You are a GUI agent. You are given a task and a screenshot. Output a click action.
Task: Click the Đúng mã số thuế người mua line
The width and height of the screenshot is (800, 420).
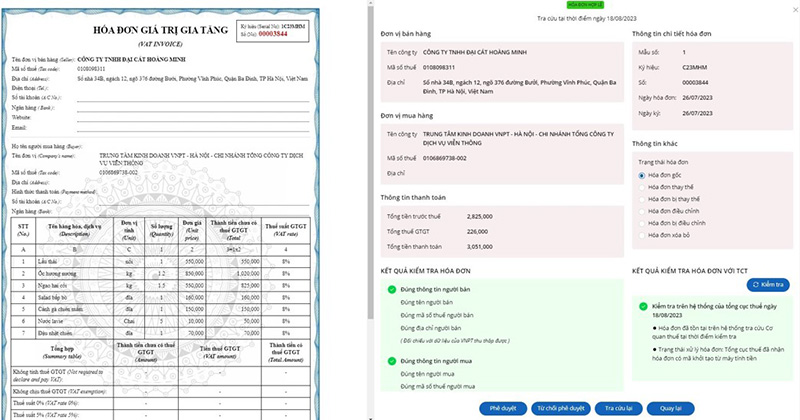(438, 386)
